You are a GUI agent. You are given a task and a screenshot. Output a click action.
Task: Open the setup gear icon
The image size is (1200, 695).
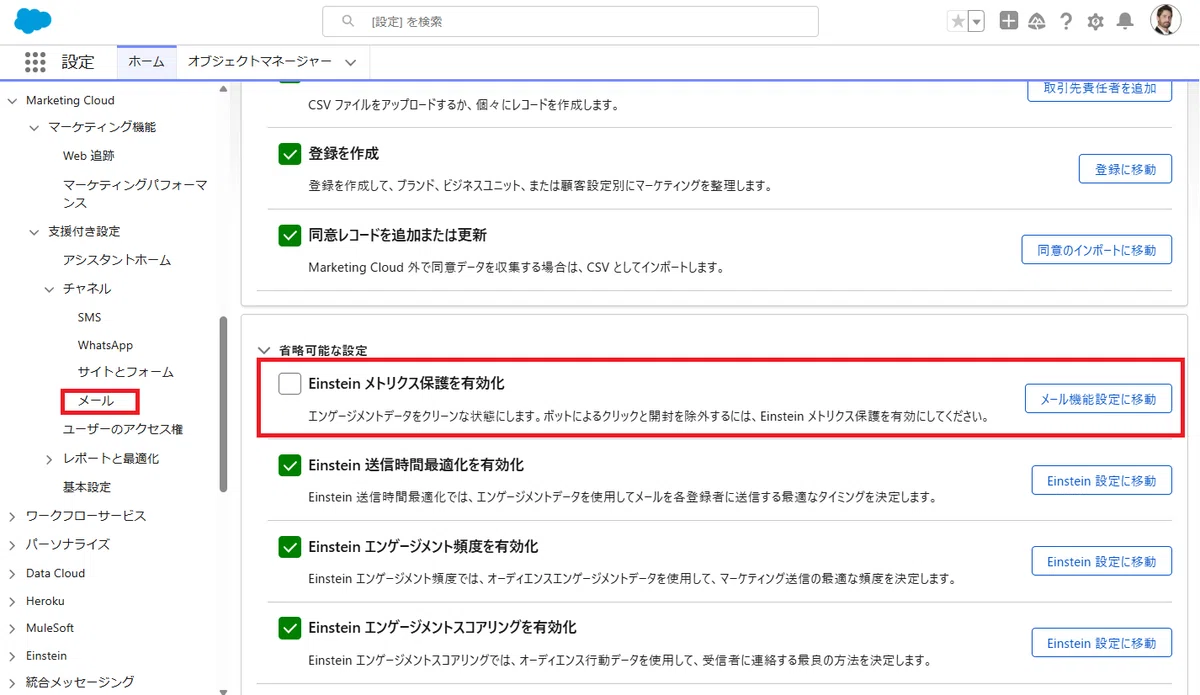pyautogui.click(x=1095, y=21)
